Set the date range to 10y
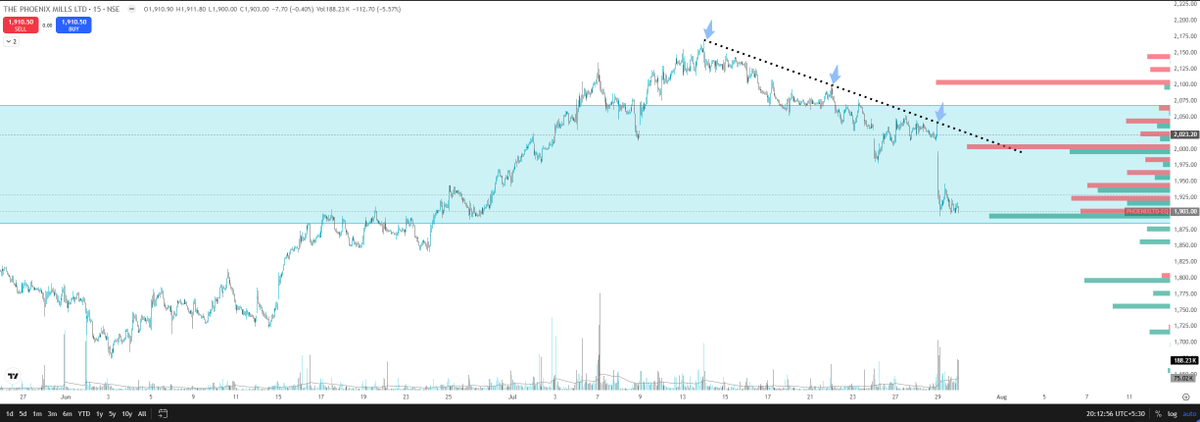The width and height of the screenshot is (1200, 422). click(126, 413)
